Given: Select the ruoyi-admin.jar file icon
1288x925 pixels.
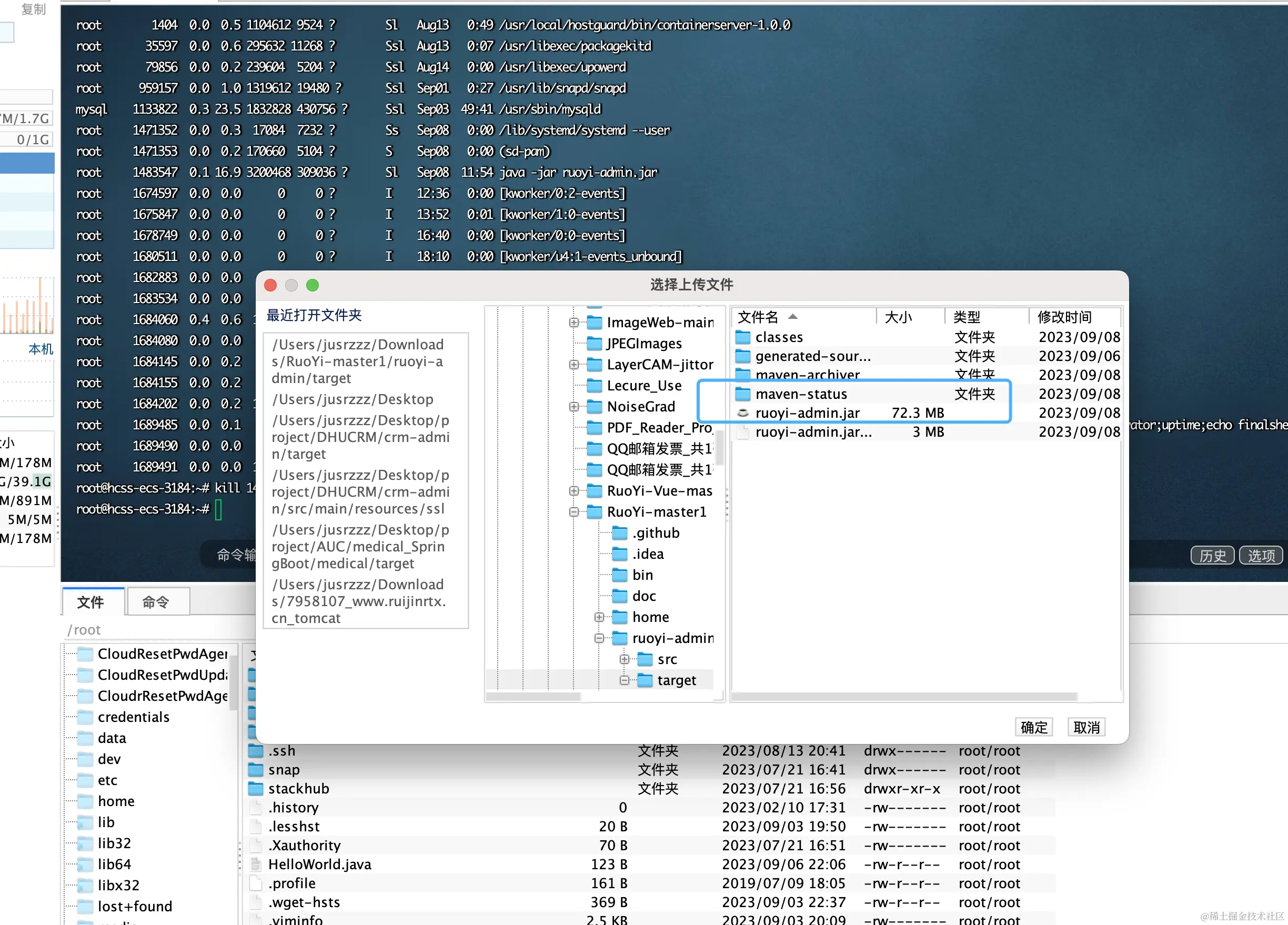Looking at the screenshot, I should (x=742, y=413).
